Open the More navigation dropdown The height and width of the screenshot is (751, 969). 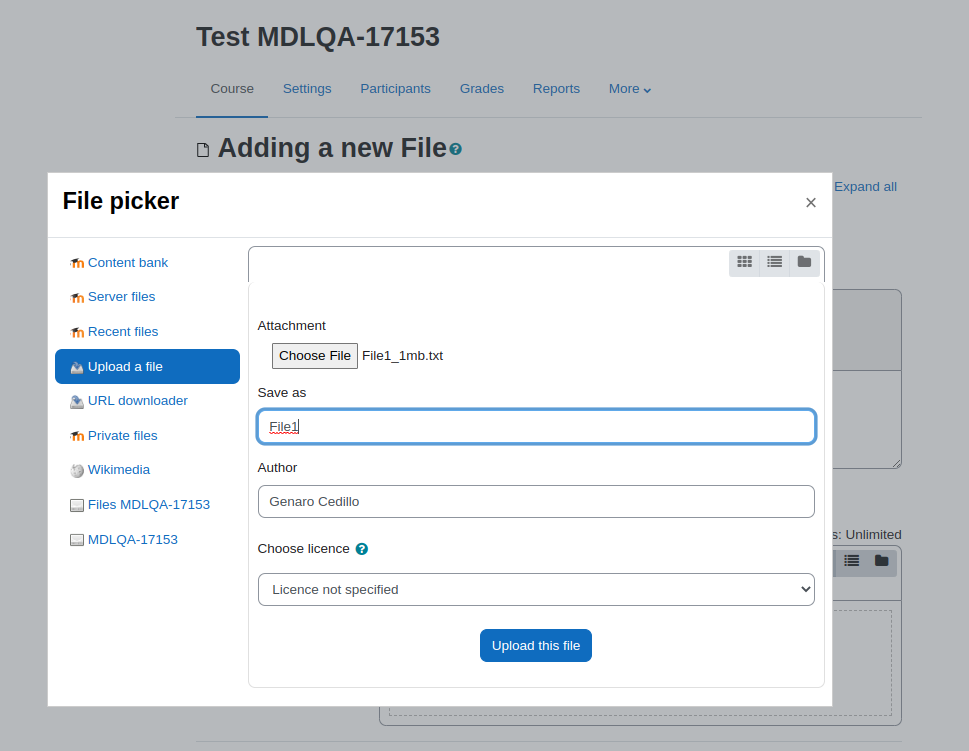click(629, 89)
